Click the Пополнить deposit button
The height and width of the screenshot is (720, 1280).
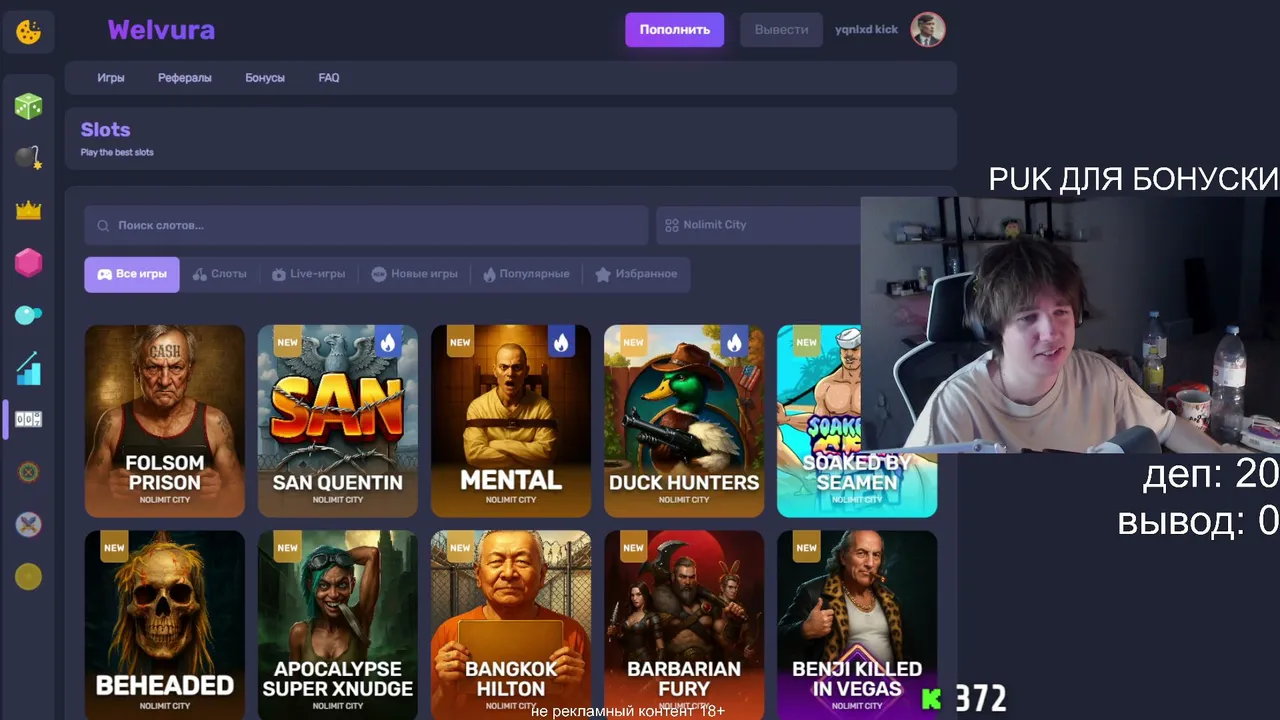(x=675, y=30)
